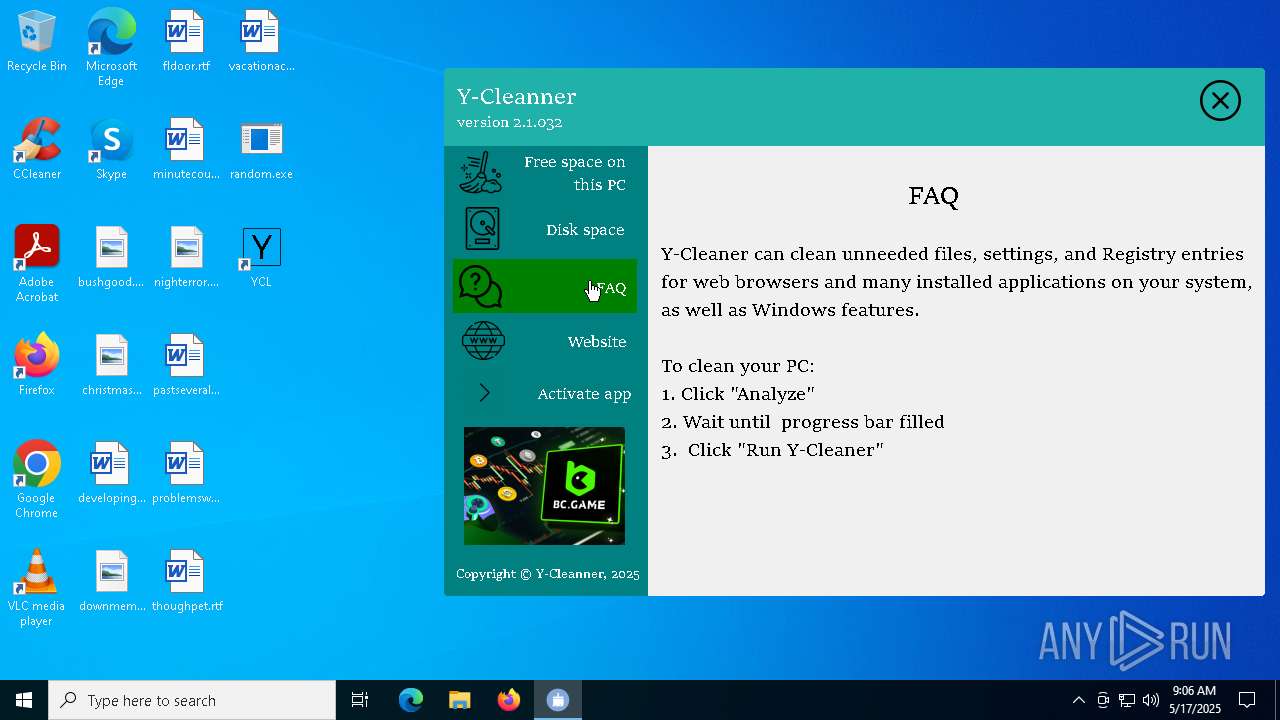Open the YCL desktop shortcut

click(261, 258)
